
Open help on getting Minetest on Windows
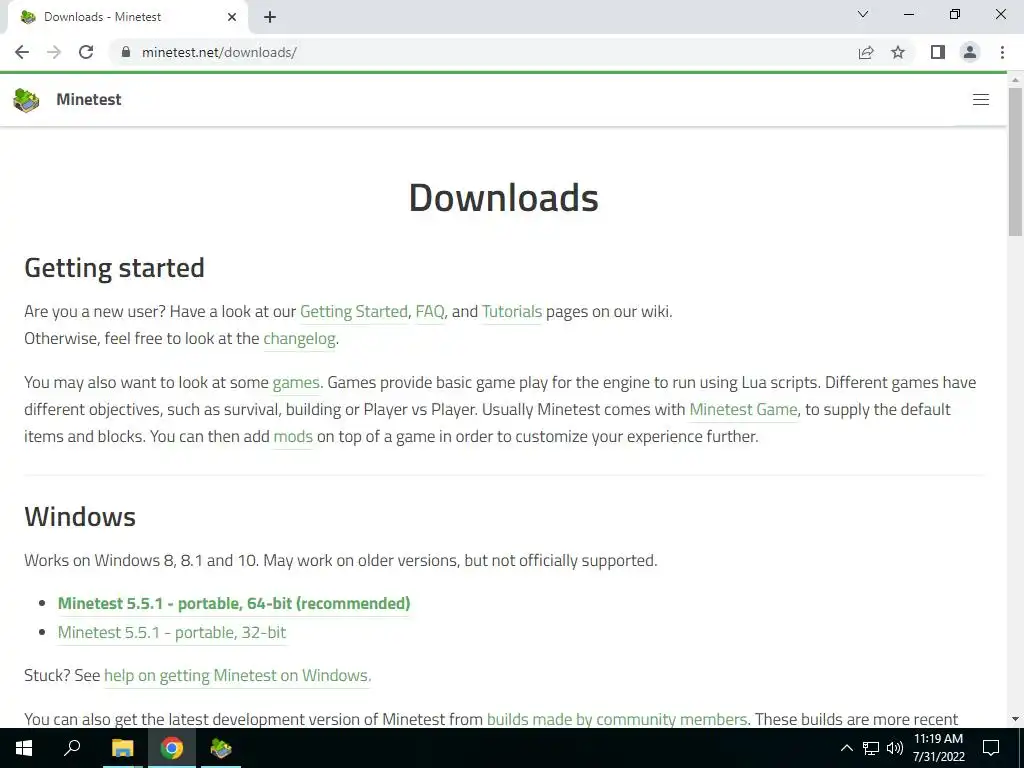click(238, 675)
